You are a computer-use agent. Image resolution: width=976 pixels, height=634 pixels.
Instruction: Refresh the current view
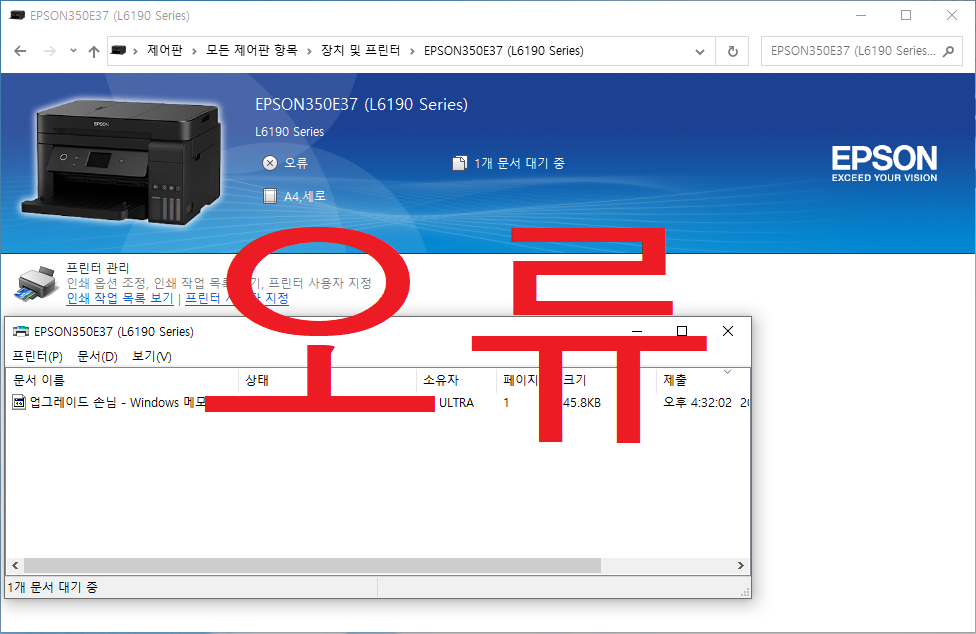[733, 51]
